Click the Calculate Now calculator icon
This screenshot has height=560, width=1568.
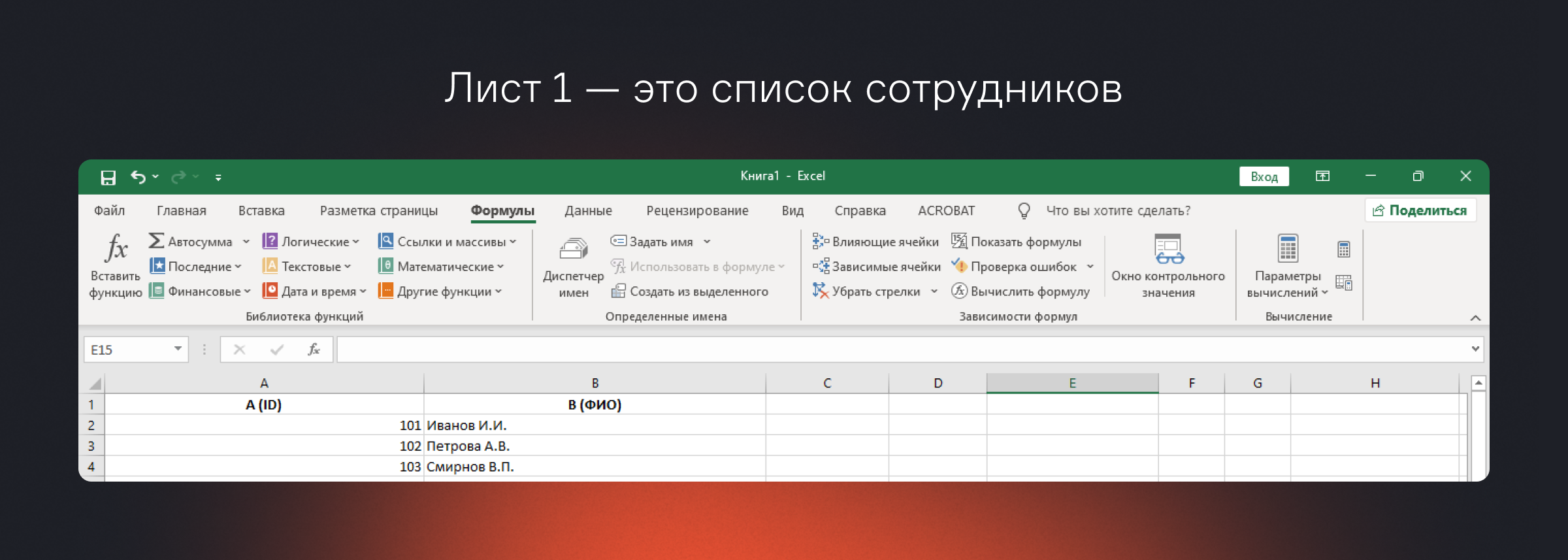point(1343,249)
